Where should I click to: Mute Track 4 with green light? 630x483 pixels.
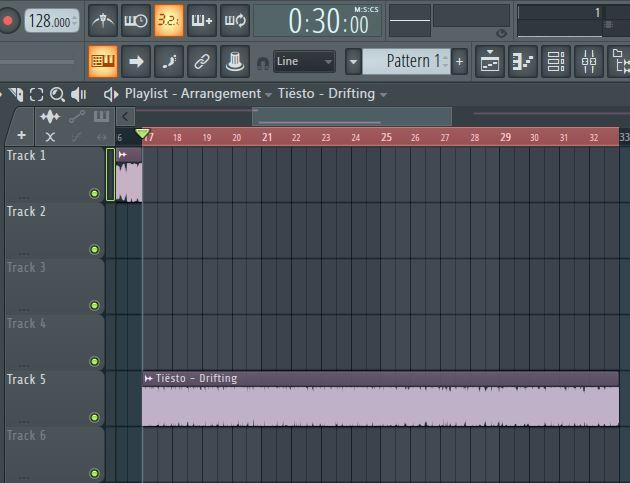[94, 361]
